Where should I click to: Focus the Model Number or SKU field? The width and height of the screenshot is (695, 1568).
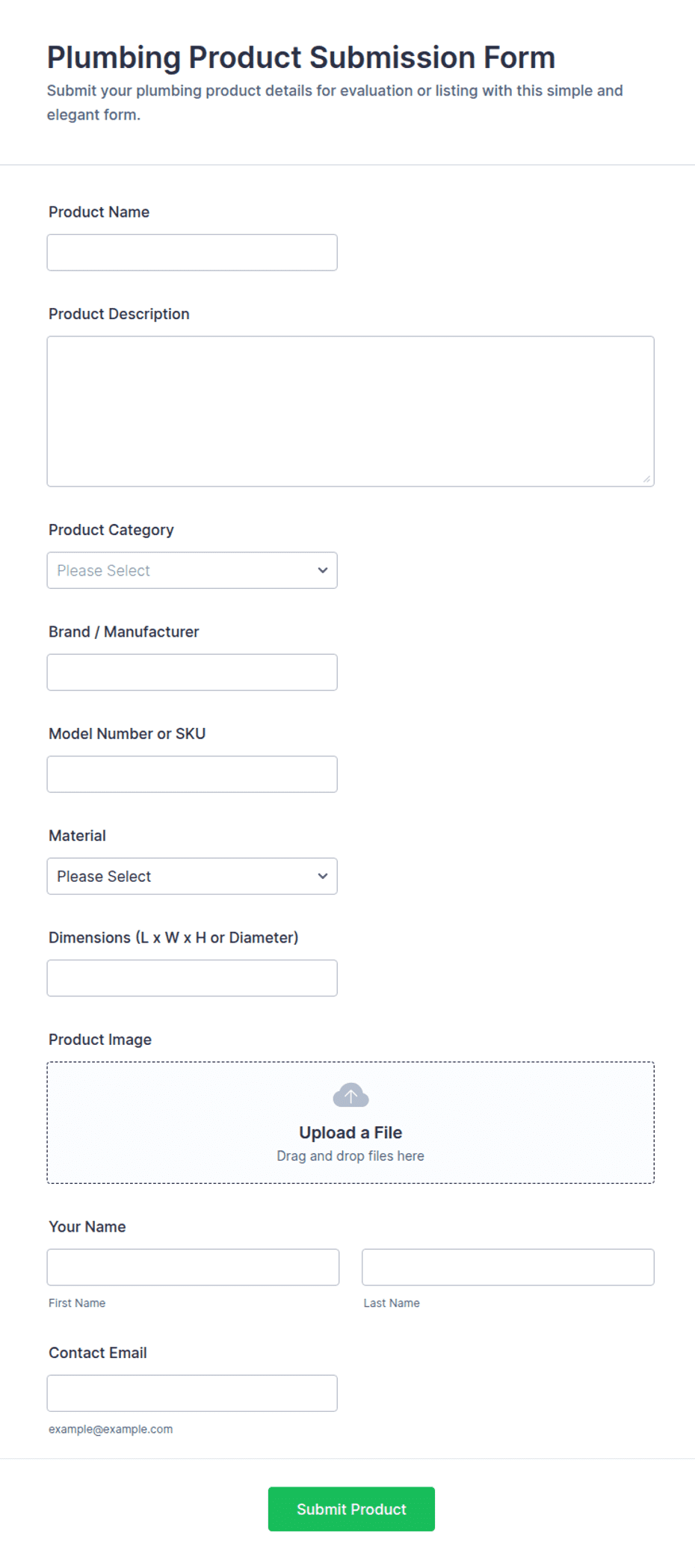pyautogui.click(x=192, y=774)
